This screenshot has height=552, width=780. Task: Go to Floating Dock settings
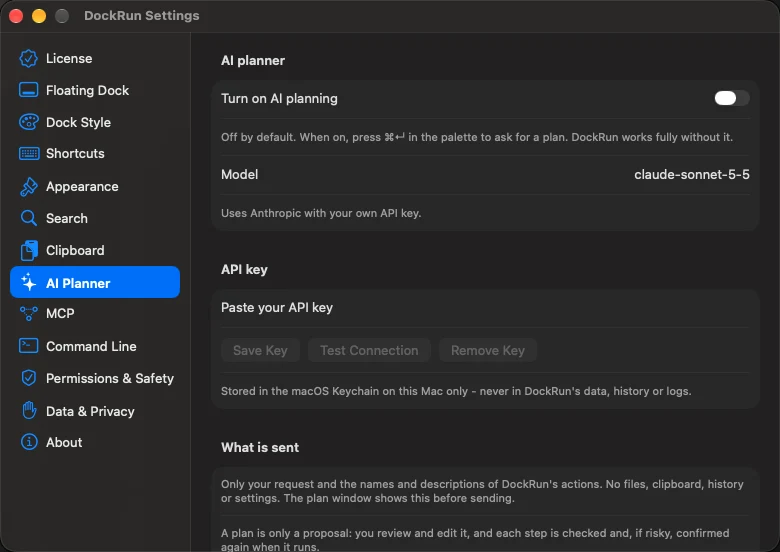[x=88, y=90]
